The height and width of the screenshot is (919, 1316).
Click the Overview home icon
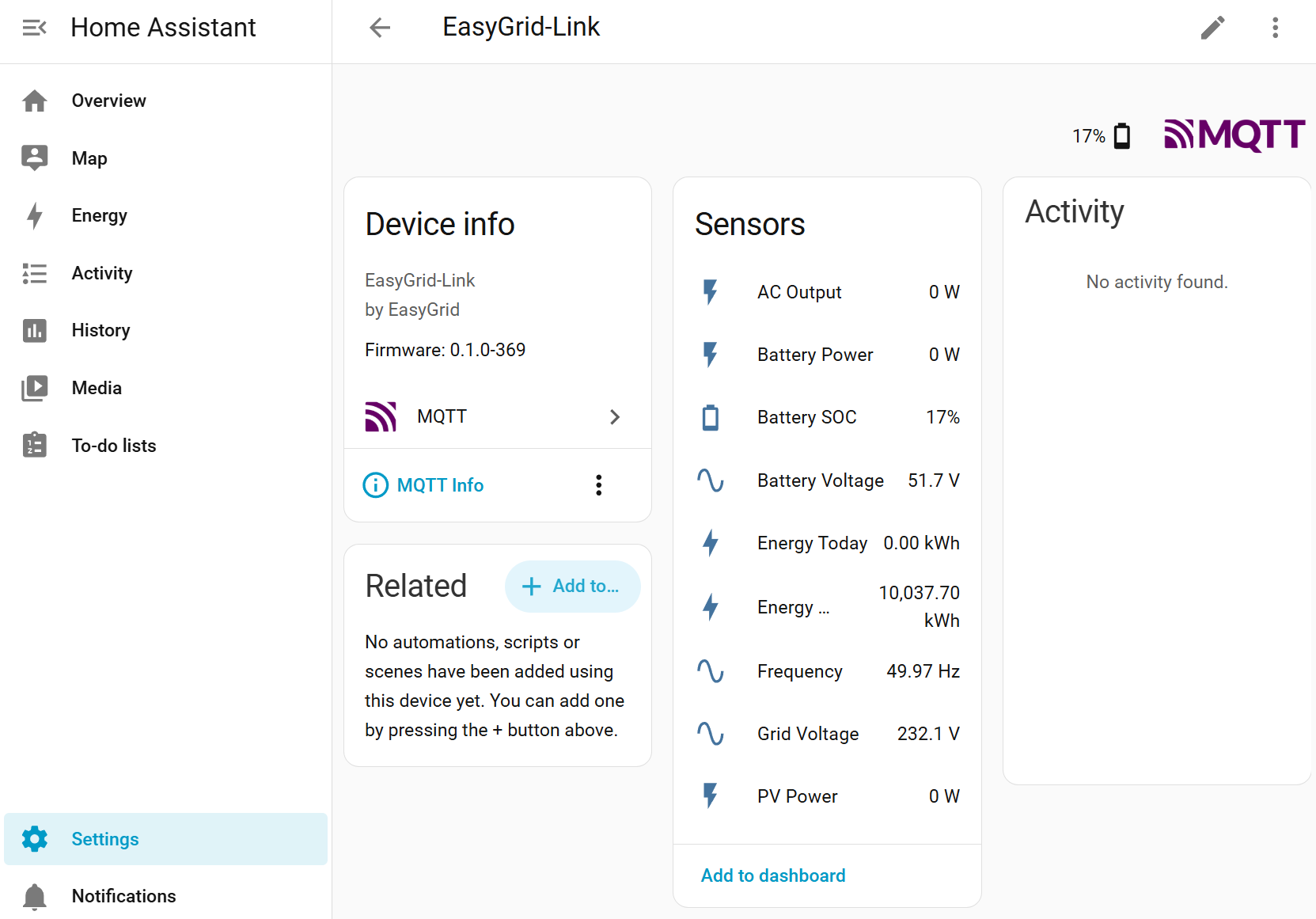(35, 101)
